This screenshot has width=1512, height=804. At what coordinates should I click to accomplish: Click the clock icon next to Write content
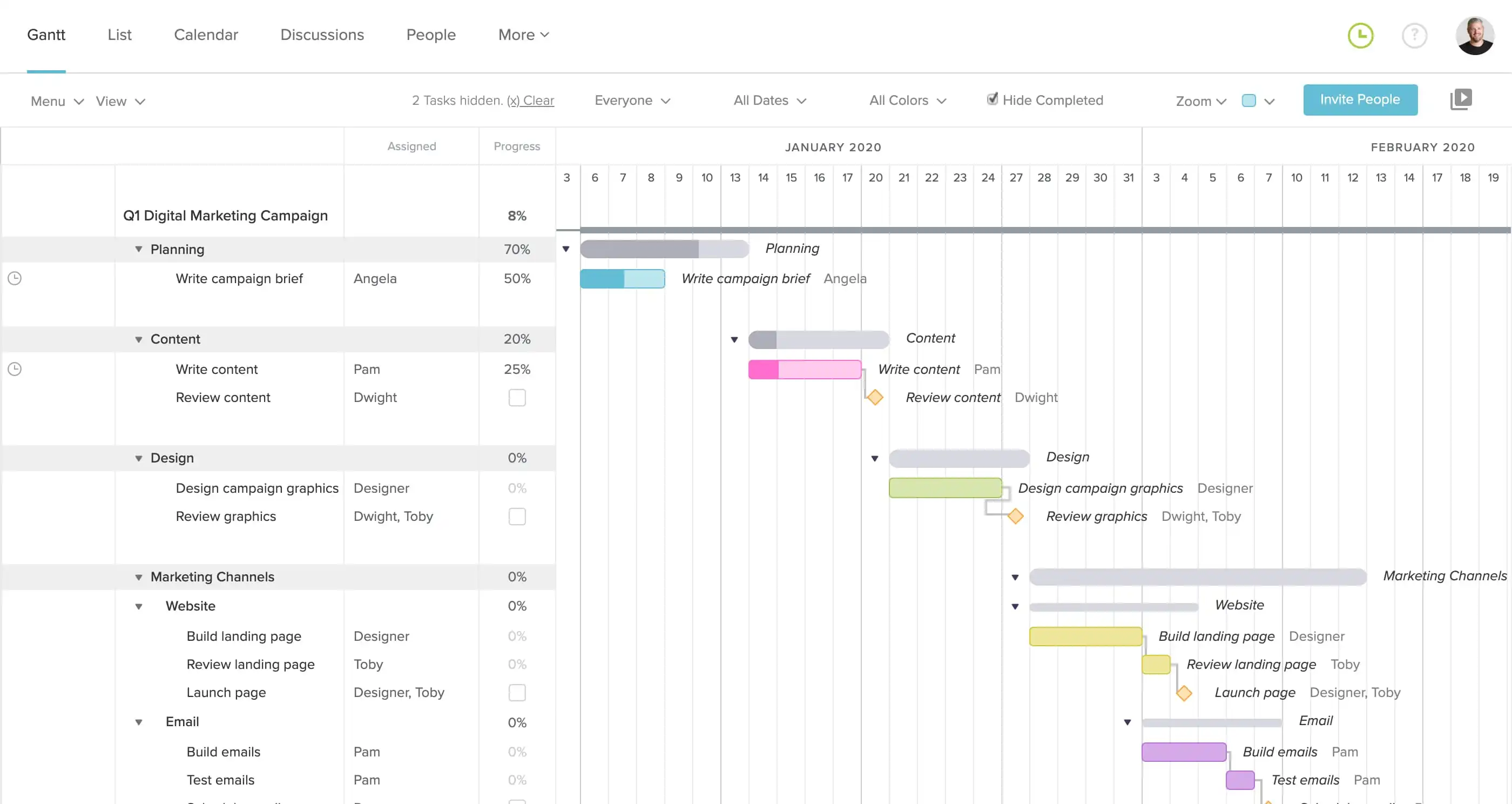pyautogui.click(x=15, y=369)
